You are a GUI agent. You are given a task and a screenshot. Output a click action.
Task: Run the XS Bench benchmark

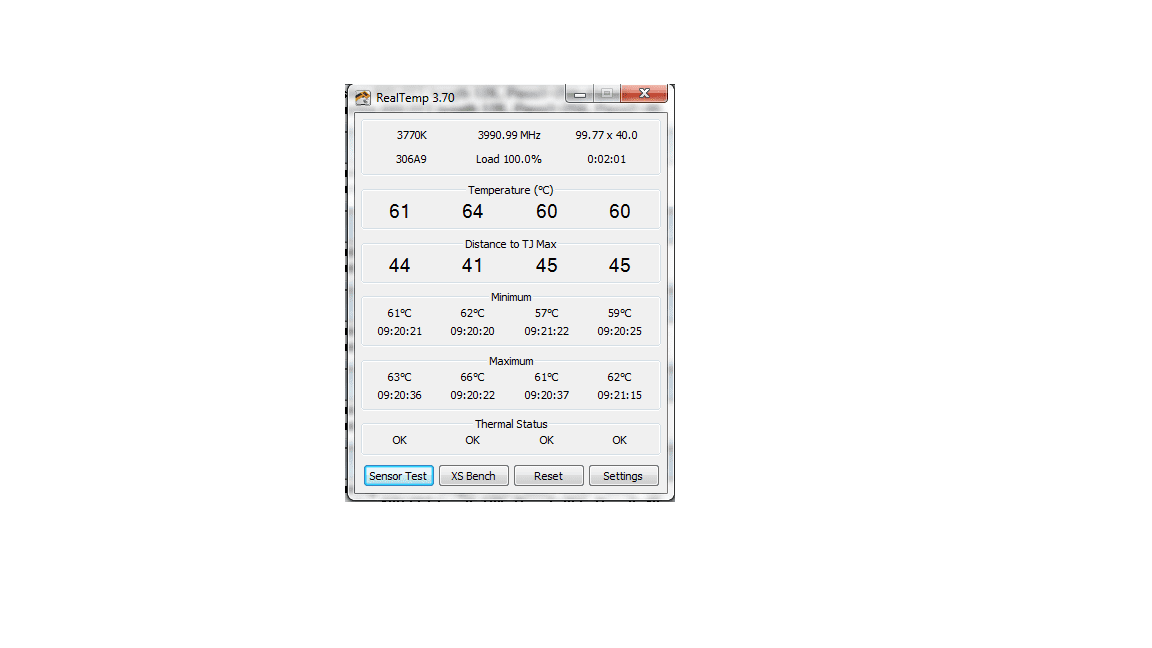click(x=473, y=476)
